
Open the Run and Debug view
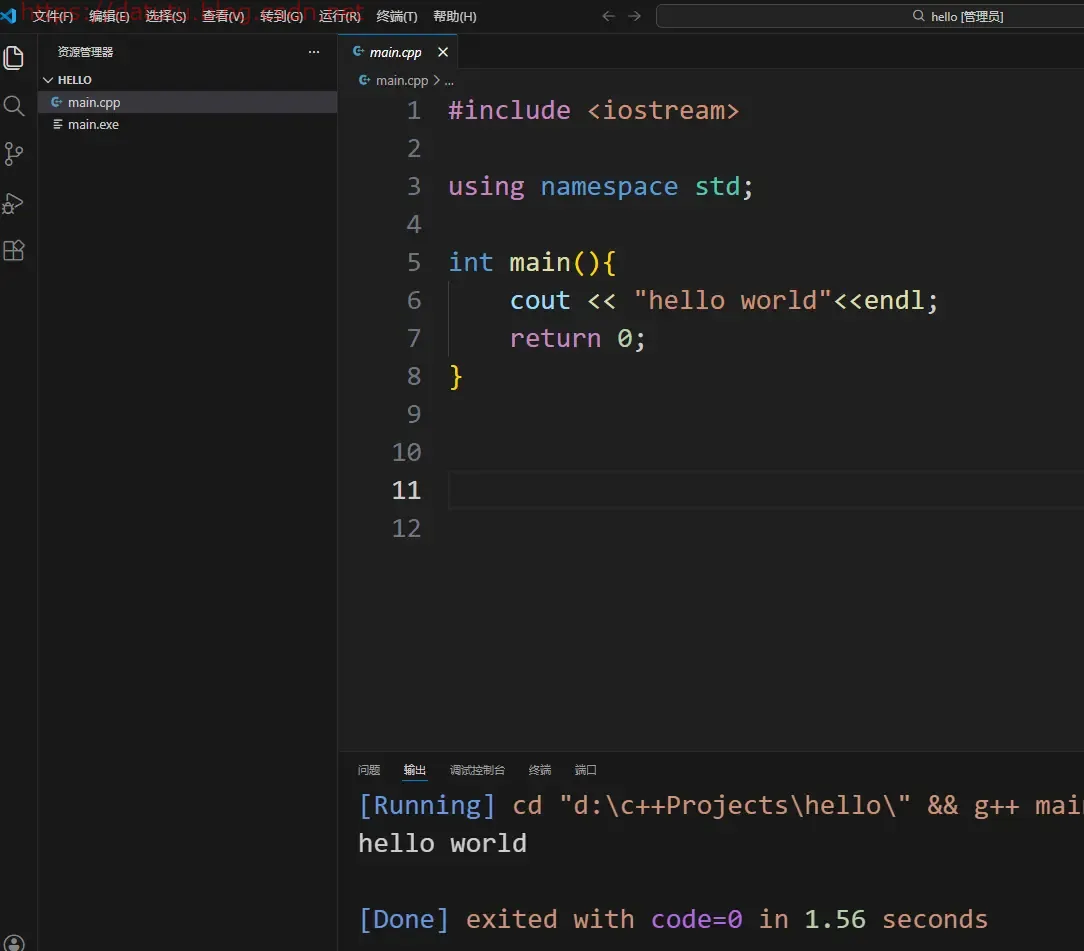pyautogui.click(x=14, y=203)
